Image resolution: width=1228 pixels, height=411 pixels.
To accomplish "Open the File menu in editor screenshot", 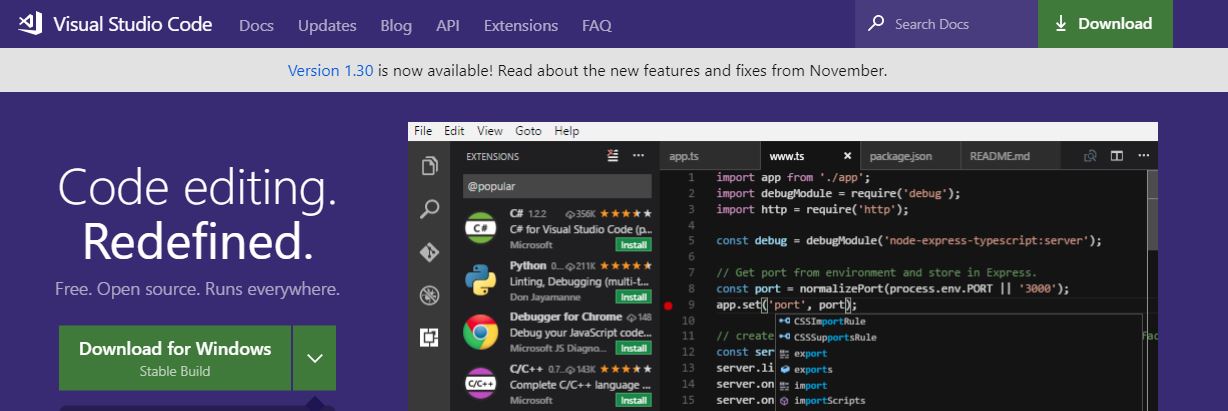I will (423, 131).
